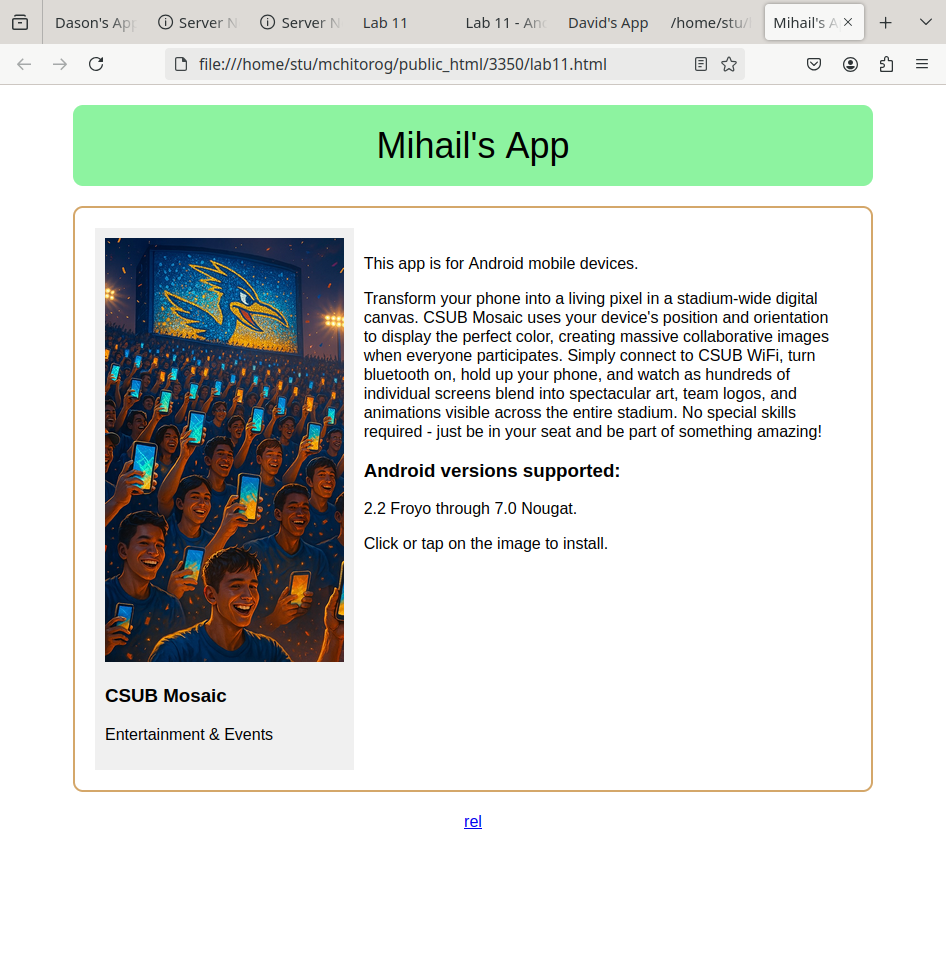Switch to the Dason's App tab
946x967 pixels.
[x=96, y=23]
